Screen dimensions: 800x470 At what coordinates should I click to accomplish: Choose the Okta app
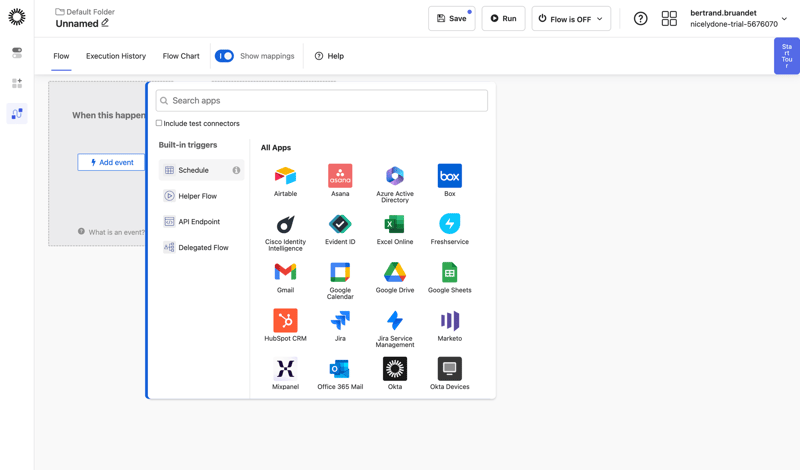(x=395, y=369)
